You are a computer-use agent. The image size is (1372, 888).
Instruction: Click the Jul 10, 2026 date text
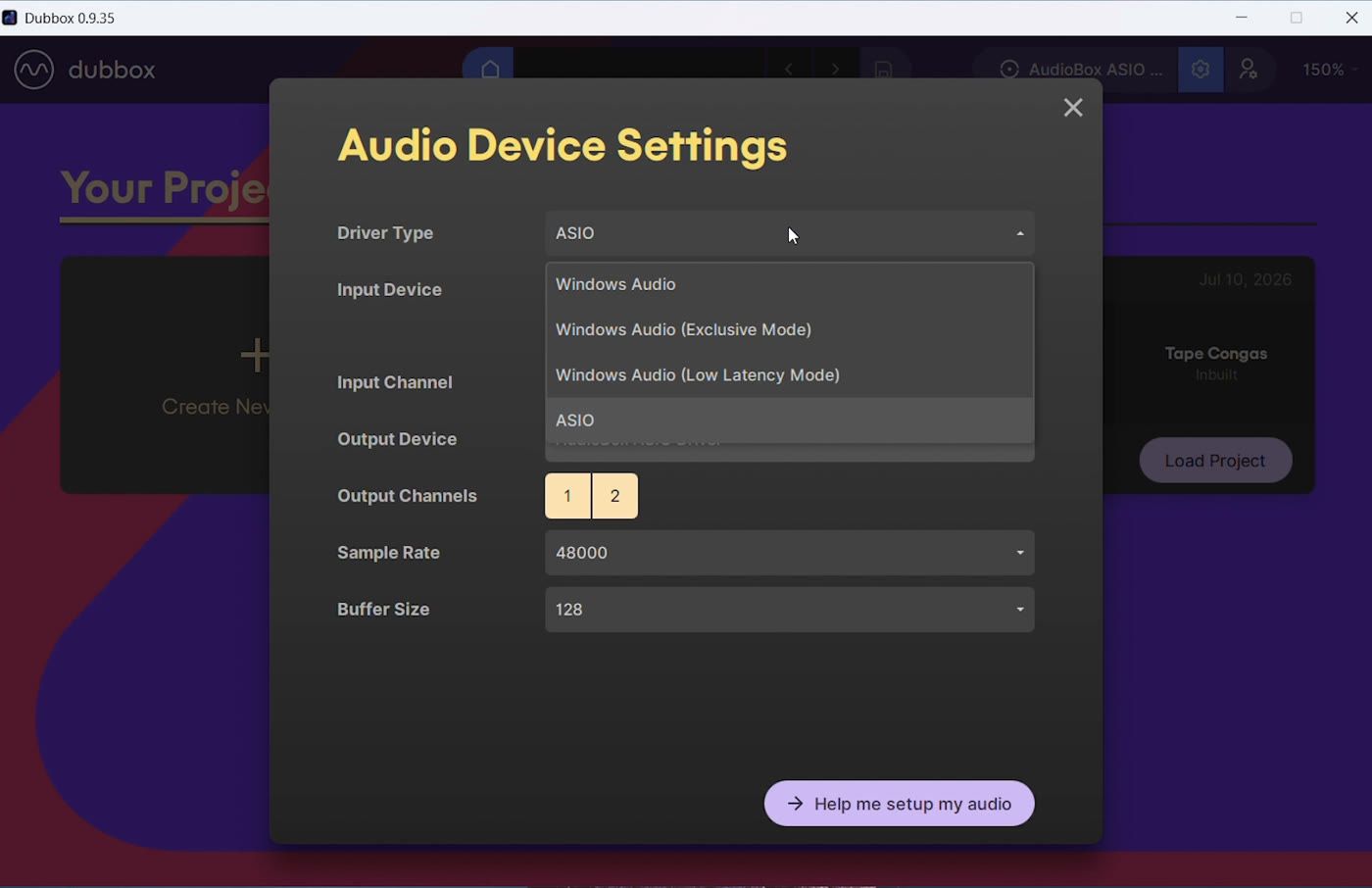click(x=1245, y=279)
